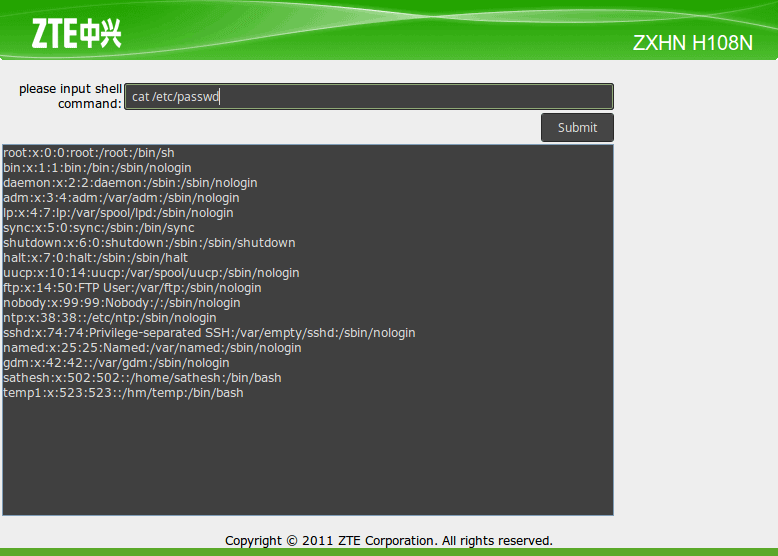This screenshot has width=778, height=556.
Task: Select the root:x:0:0 output line
Action: point(89,153)
